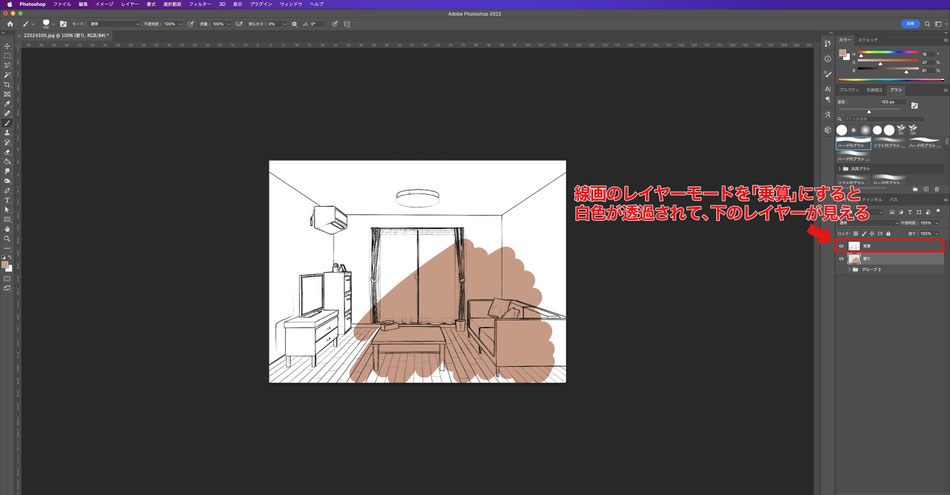Open the brush preset picker arrow
The height and width of the screenshot is (495, 950).
(54, 24)
